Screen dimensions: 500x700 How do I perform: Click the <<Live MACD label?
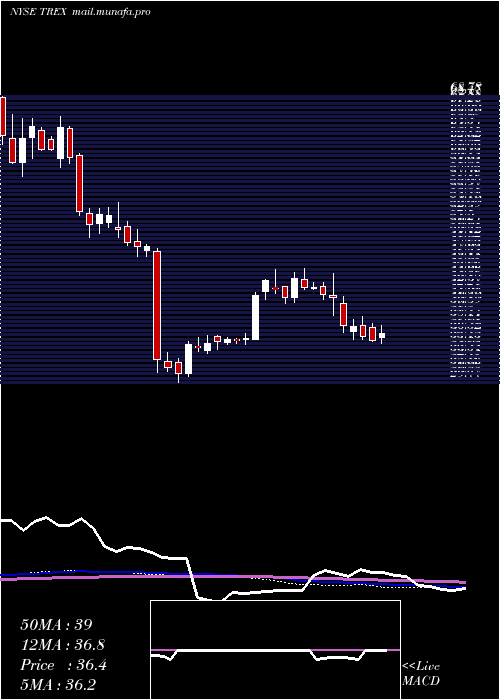click(421, 673)
